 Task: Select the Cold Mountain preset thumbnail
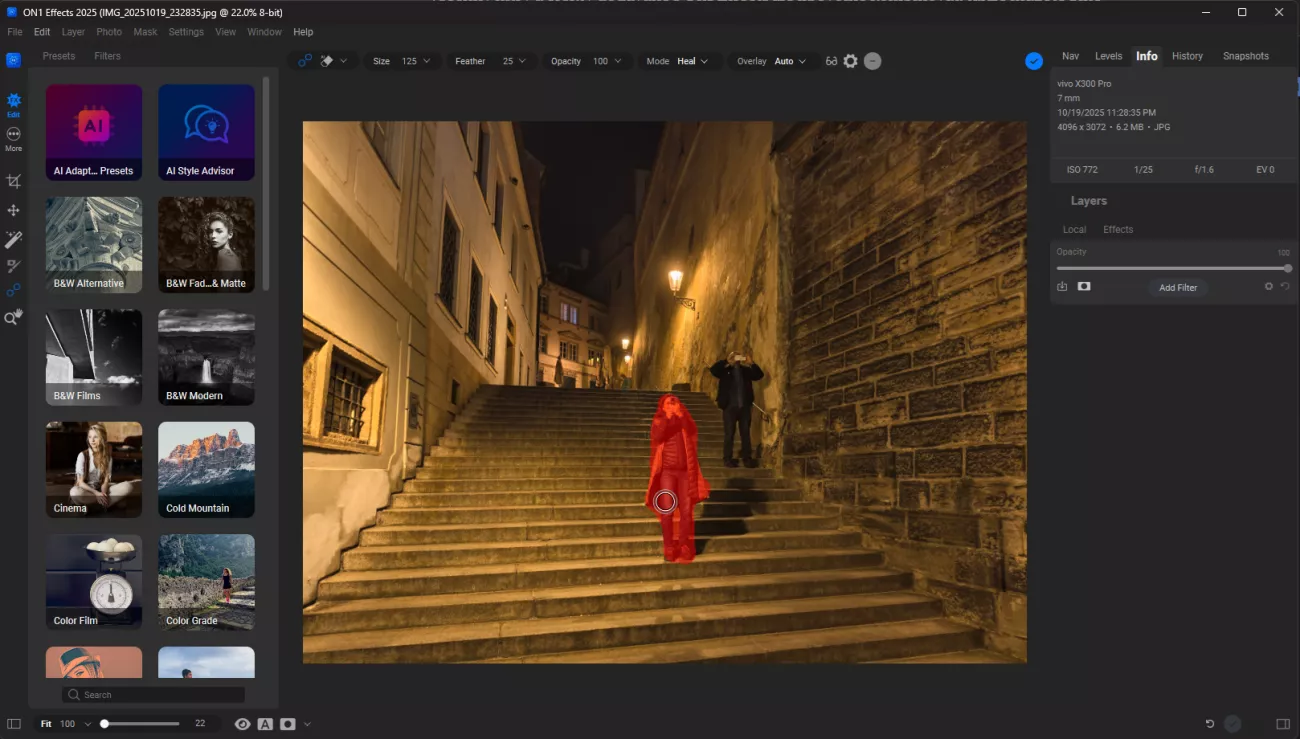tap(206, 469)
